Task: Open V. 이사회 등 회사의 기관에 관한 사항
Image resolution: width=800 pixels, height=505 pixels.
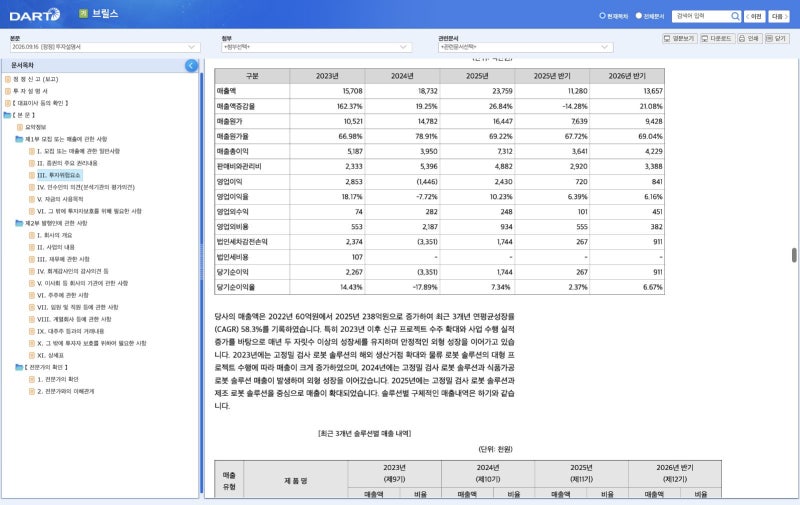Action: coord(83,283)
